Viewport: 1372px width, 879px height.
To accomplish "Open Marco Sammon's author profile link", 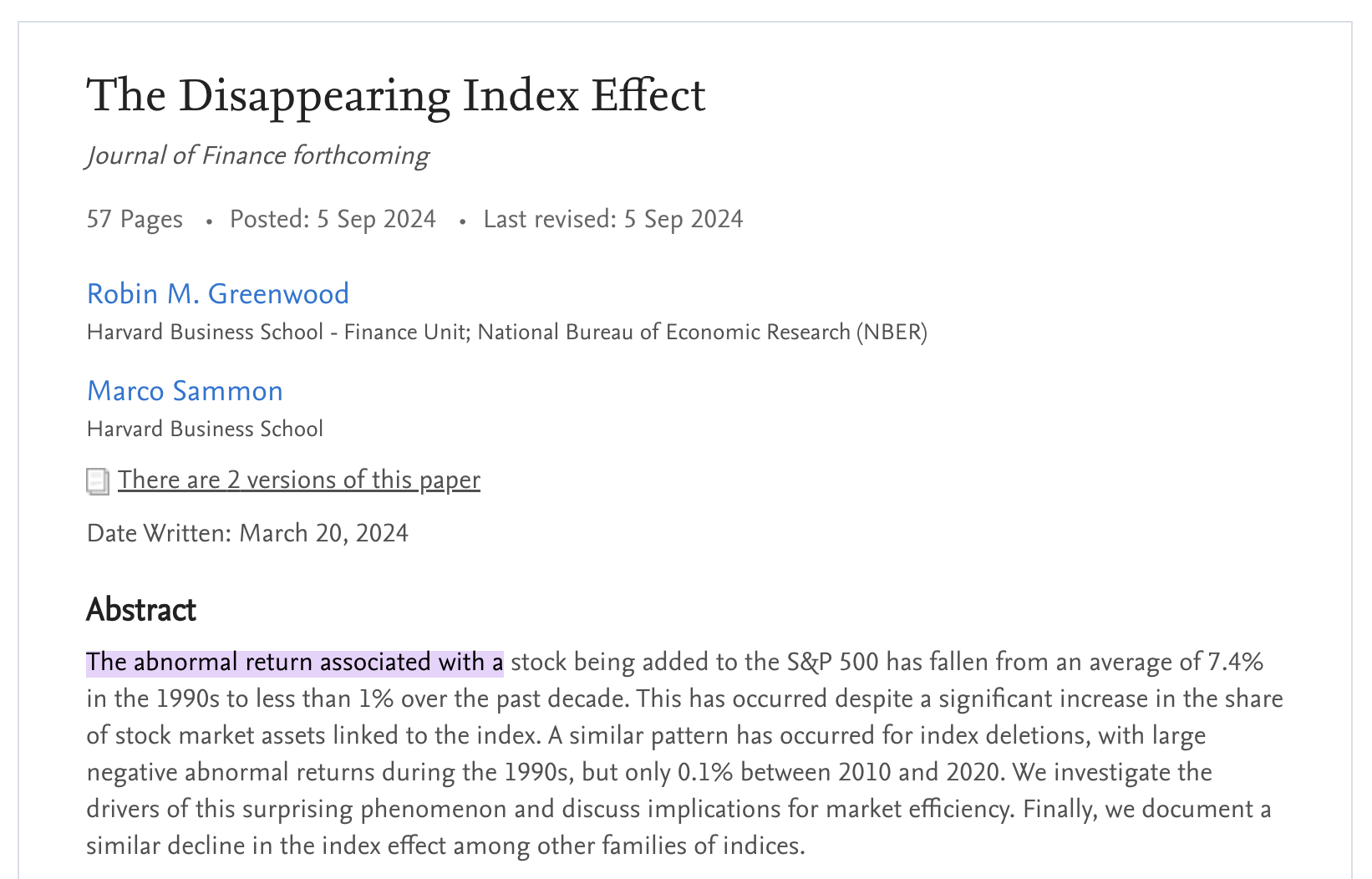I will click(x=185, y=391).
